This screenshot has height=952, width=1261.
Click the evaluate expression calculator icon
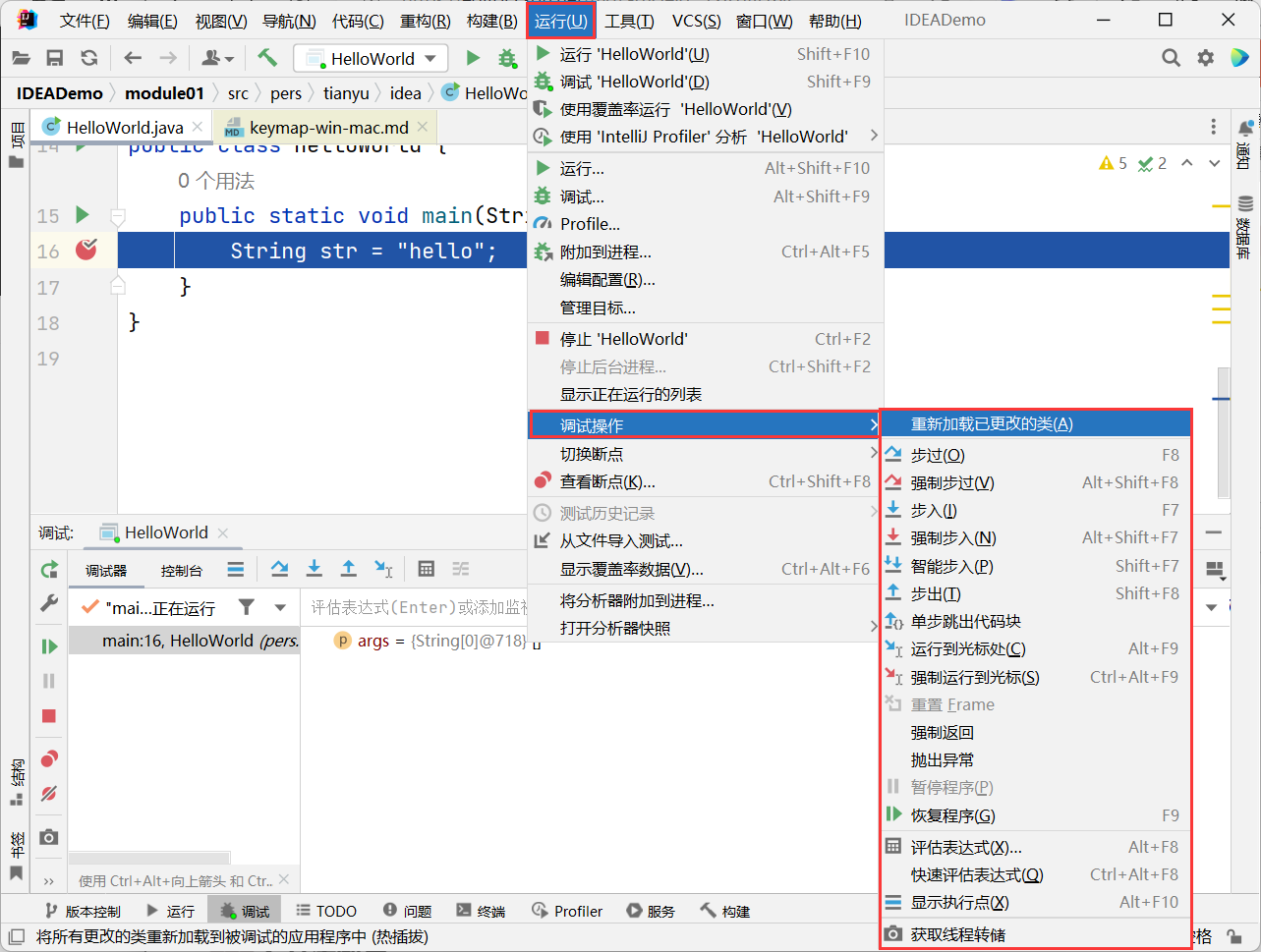click(427, 569)
